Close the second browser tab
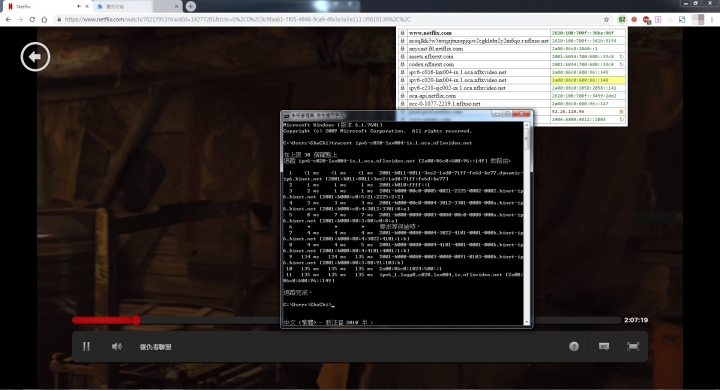This screenshot has width=720, height=390. click(x=176, y=6)
